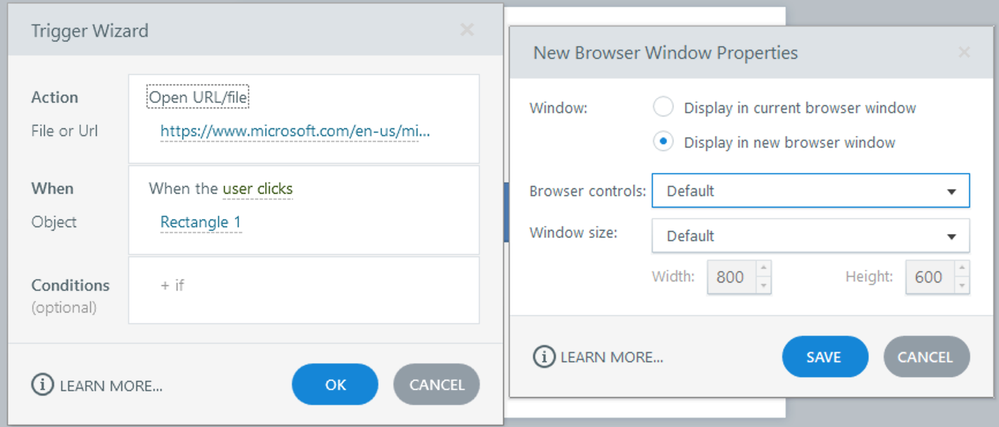Increase the Width value with up arrow
The image size is (999, 427).
point(762,269)
